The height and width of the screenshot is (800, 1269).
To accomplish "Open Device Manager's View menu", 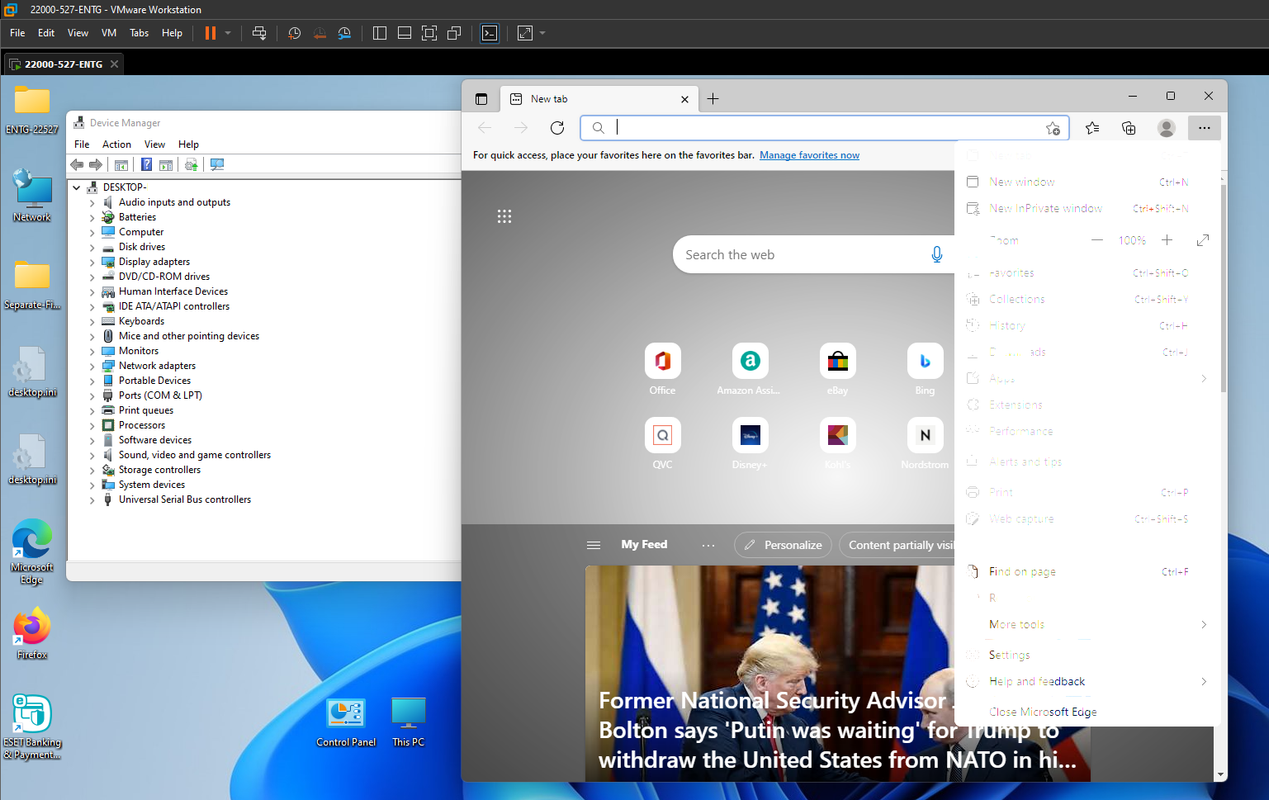I will point(154,144).
